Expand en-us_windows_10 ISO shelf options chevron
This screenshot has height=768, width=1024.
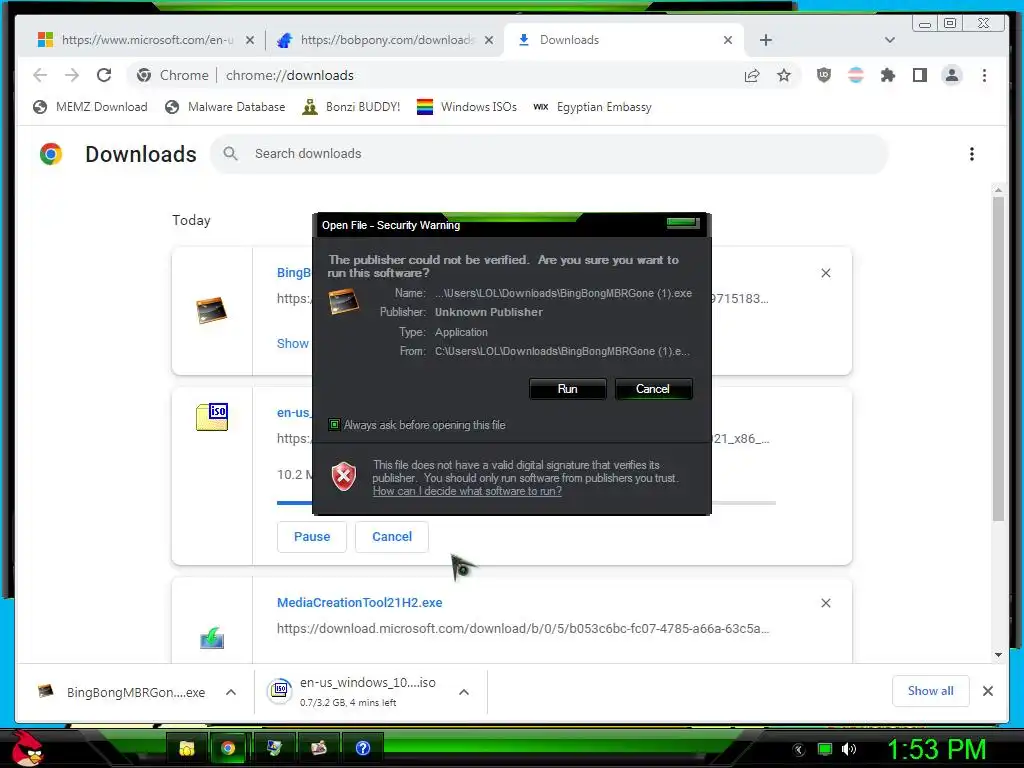coord(464,692)
